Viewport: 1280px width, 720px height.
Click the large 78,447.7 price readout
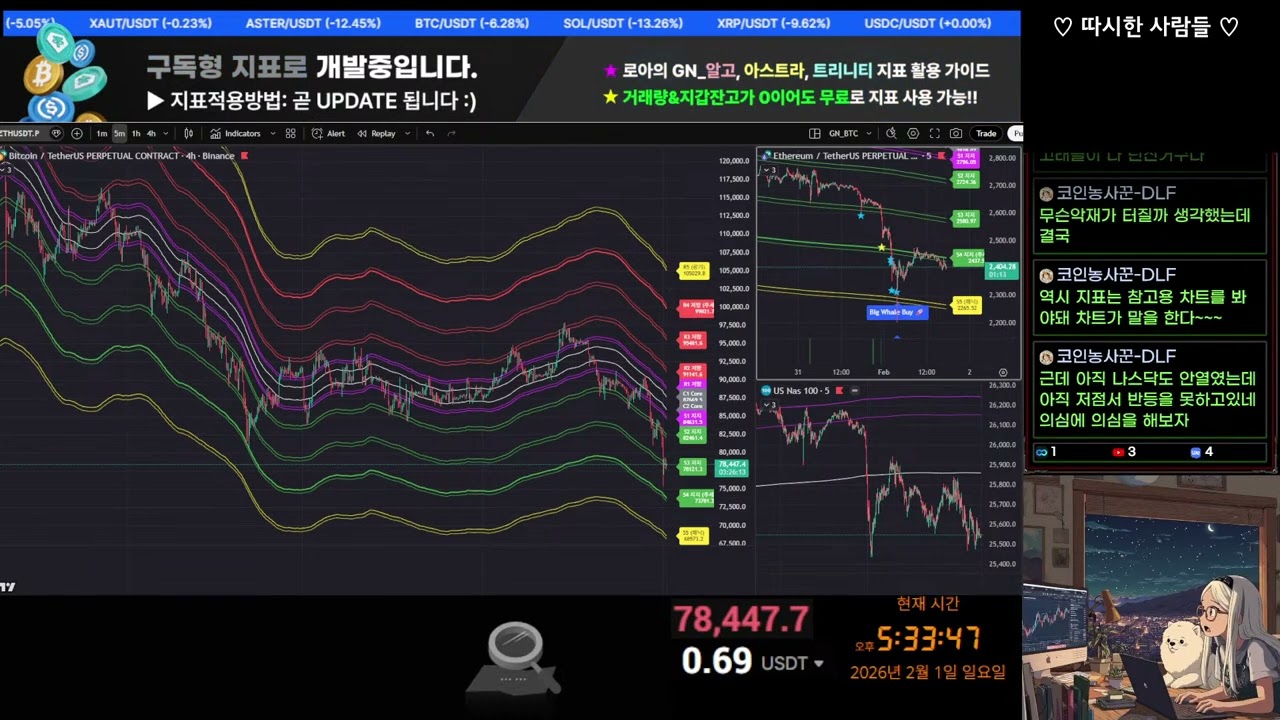point(740,620)
